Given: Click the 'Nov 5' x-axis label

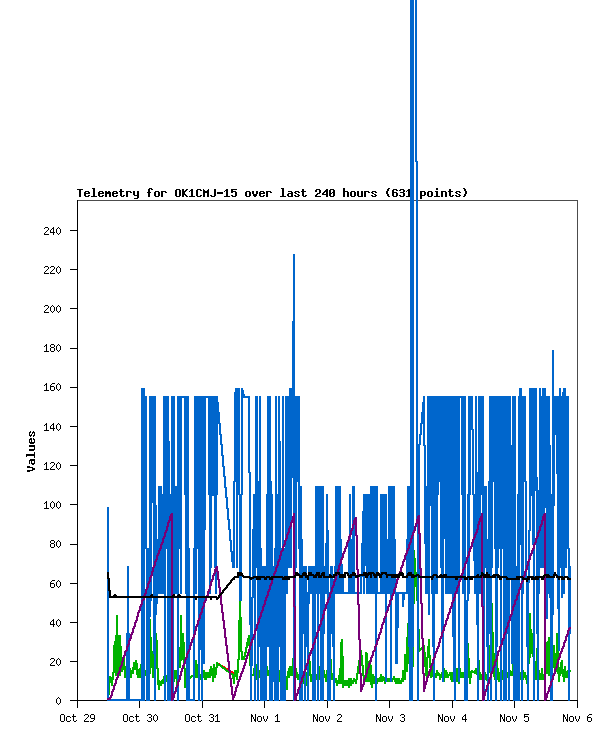Looking at the screenshot, I should pos(515,718).
